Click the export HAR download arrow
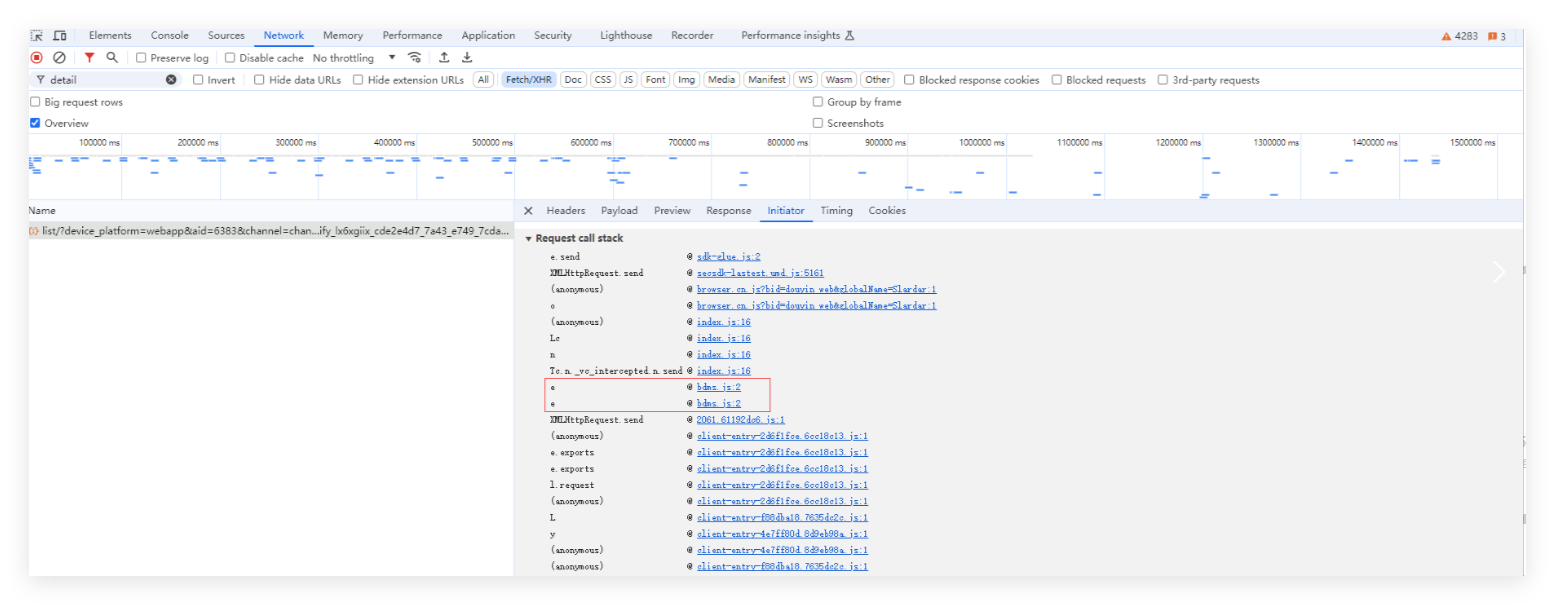 467,58
